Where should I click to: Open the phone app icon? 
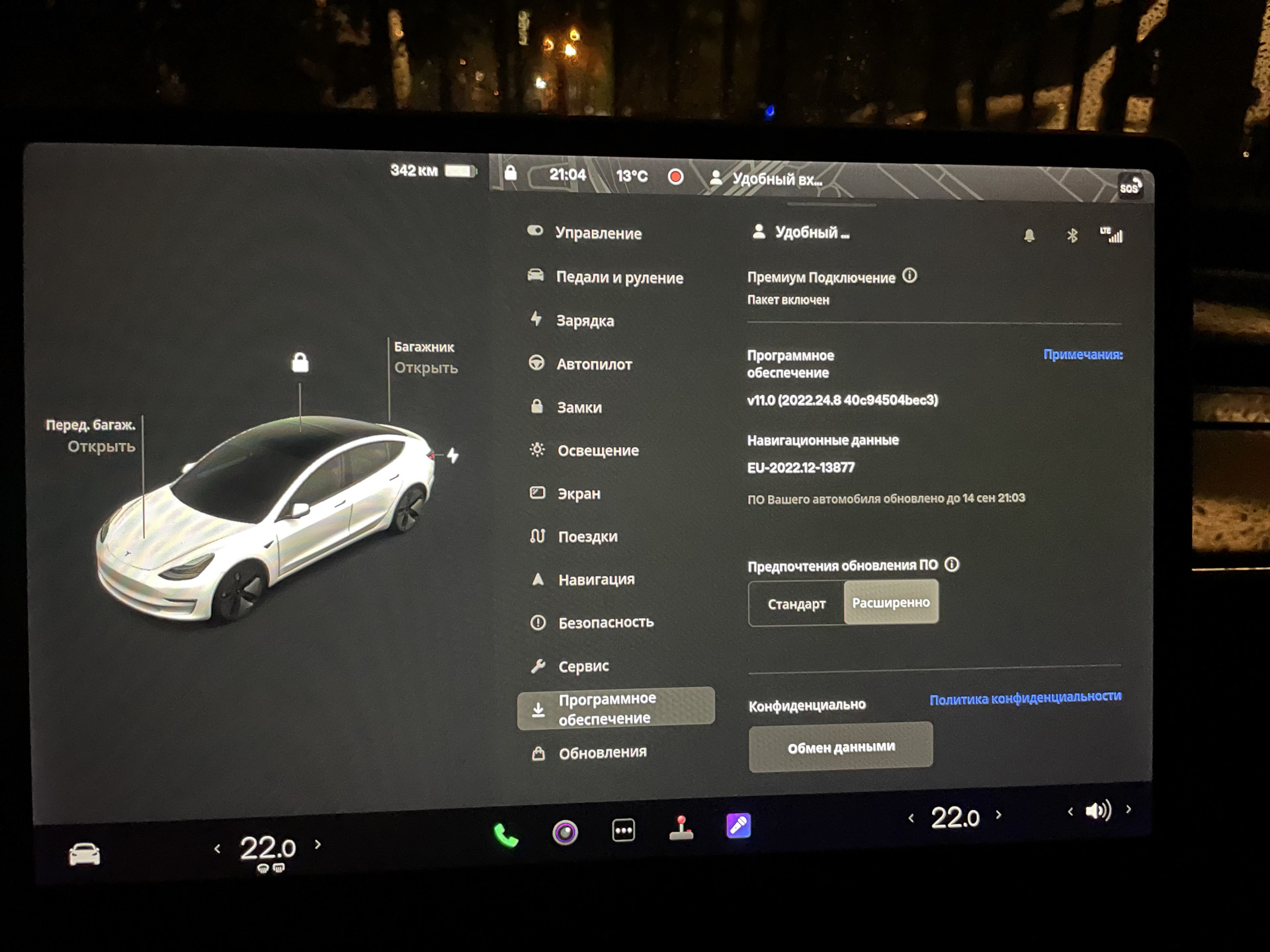point(506,836)
